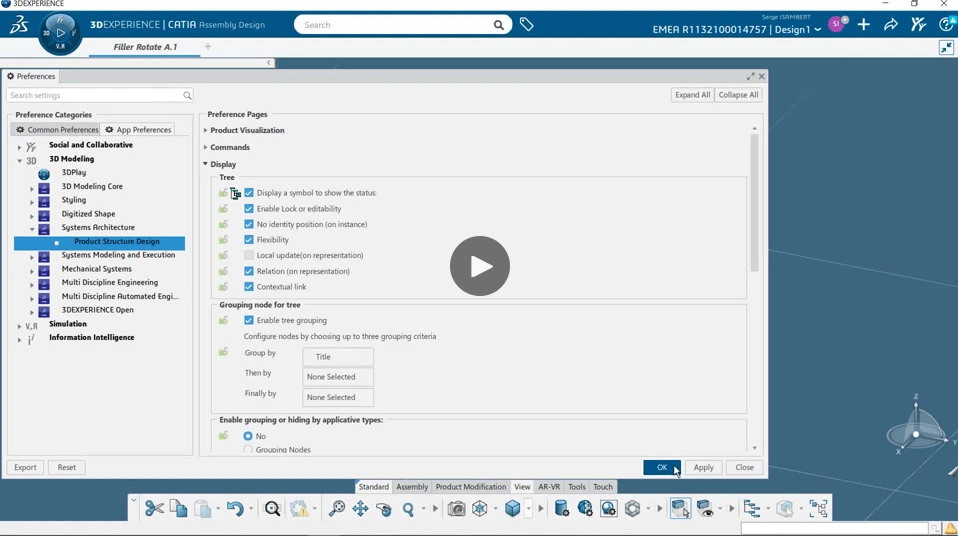Expand the Commands section
Image resolution: width=958 pixels, height=536 pixels.
(205, 147)
